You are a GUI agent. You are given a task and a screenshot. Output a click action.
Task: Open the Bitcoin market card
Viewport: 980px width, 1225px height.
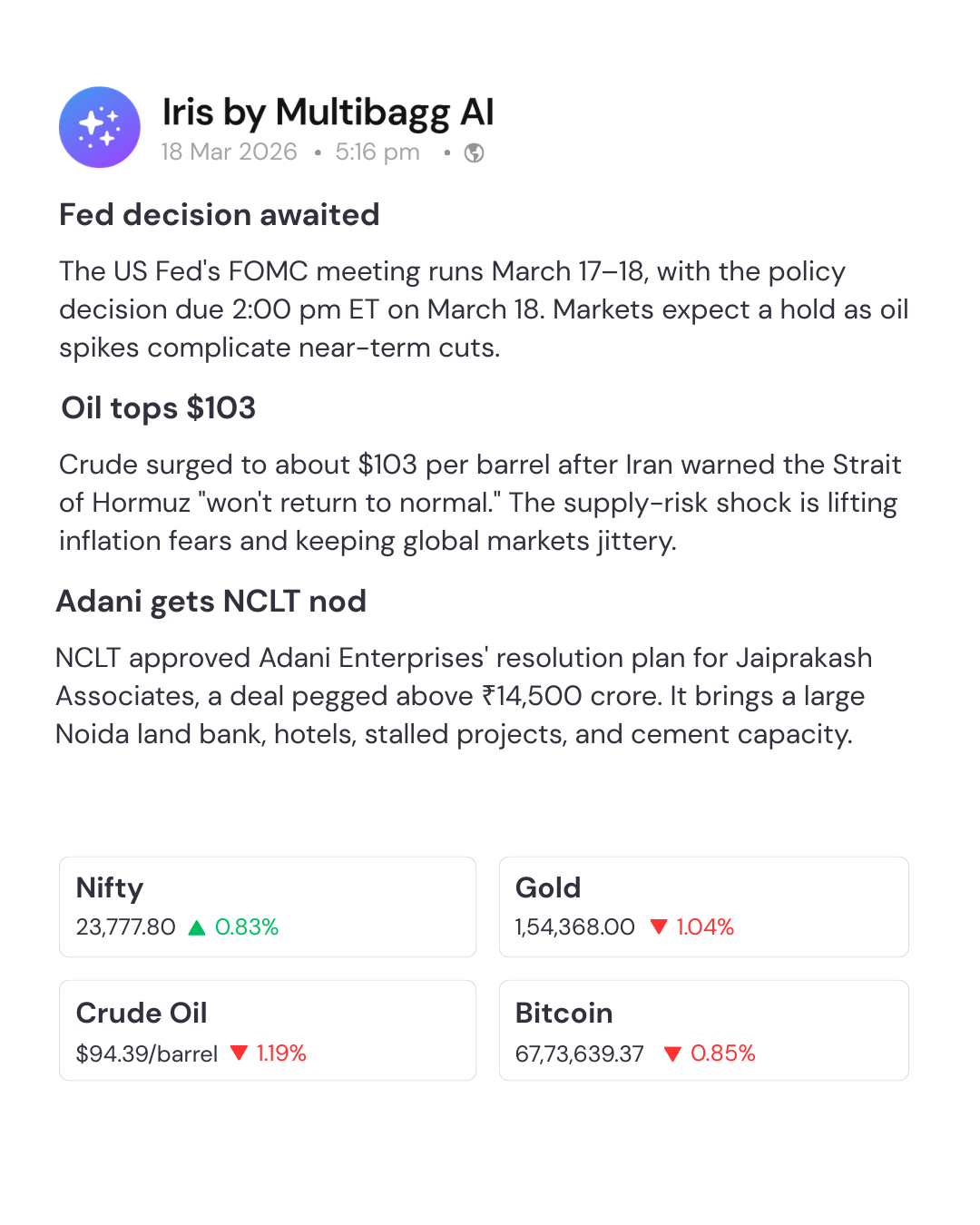(x=703, y=1030)
